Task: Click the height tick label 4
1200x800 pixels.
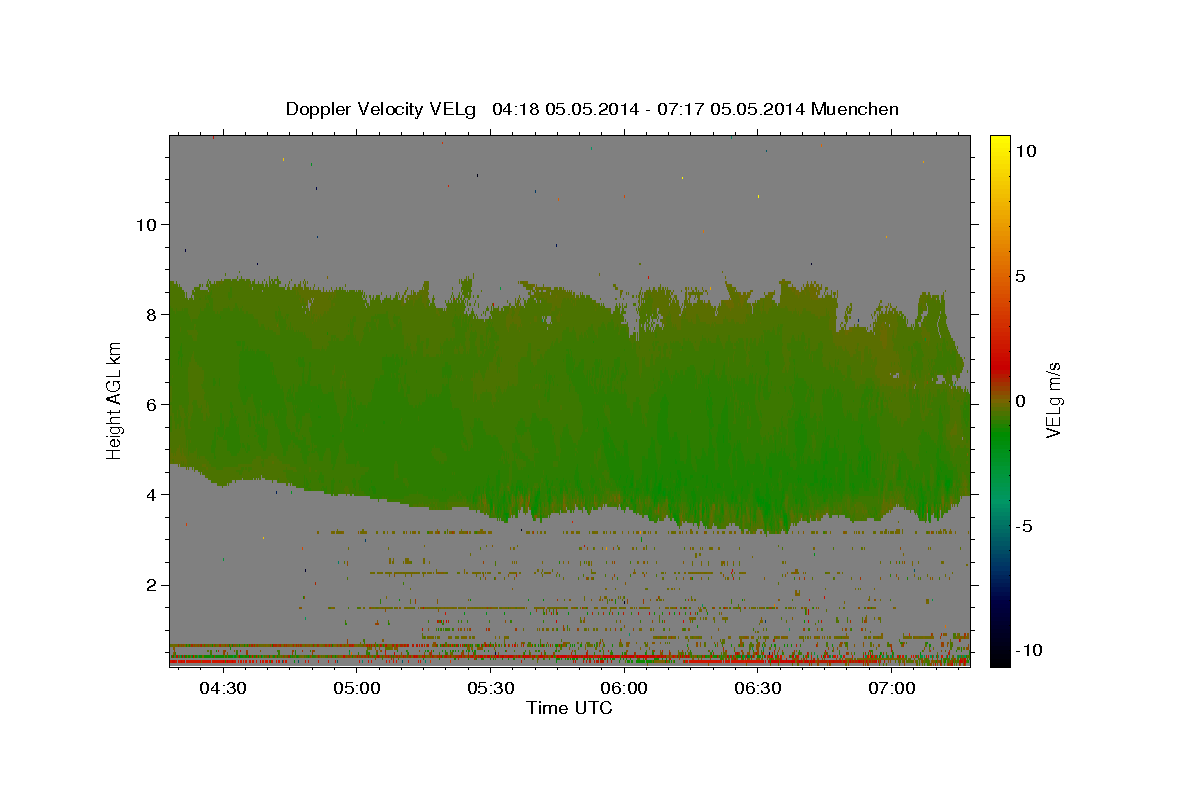Action: (x=152, y=494)
